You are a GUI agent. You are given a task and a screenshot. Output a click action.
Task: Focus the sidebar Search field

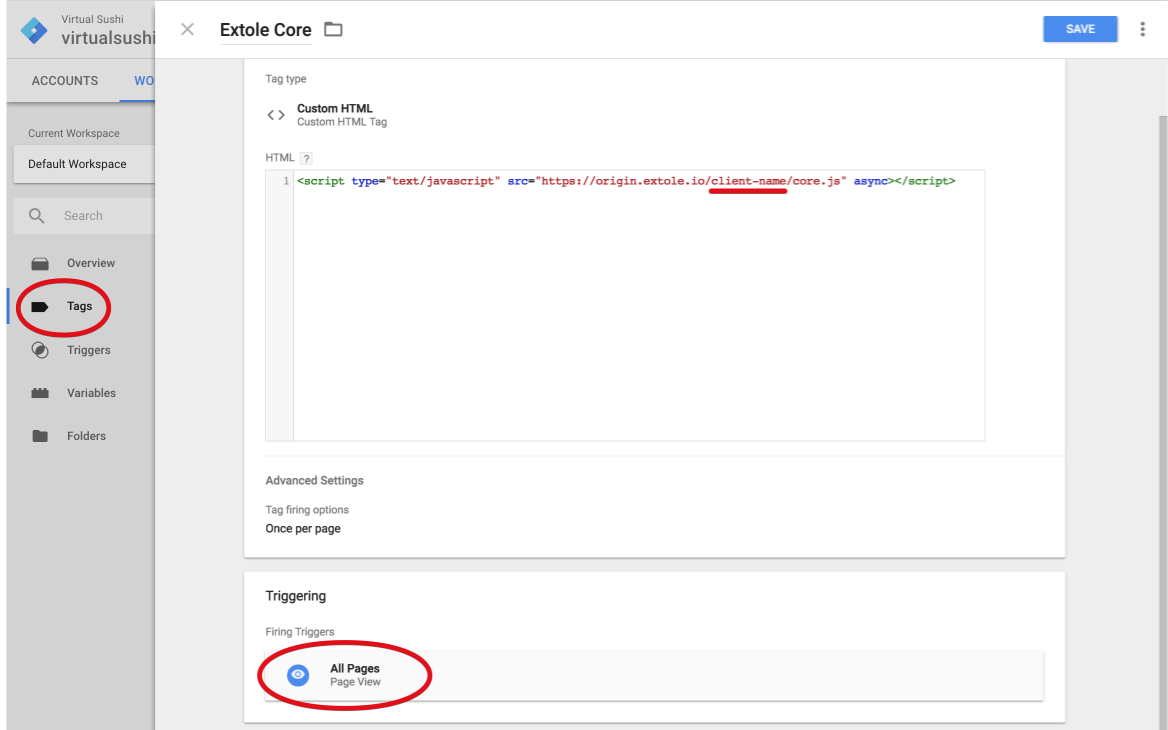[x=83, y=216]
